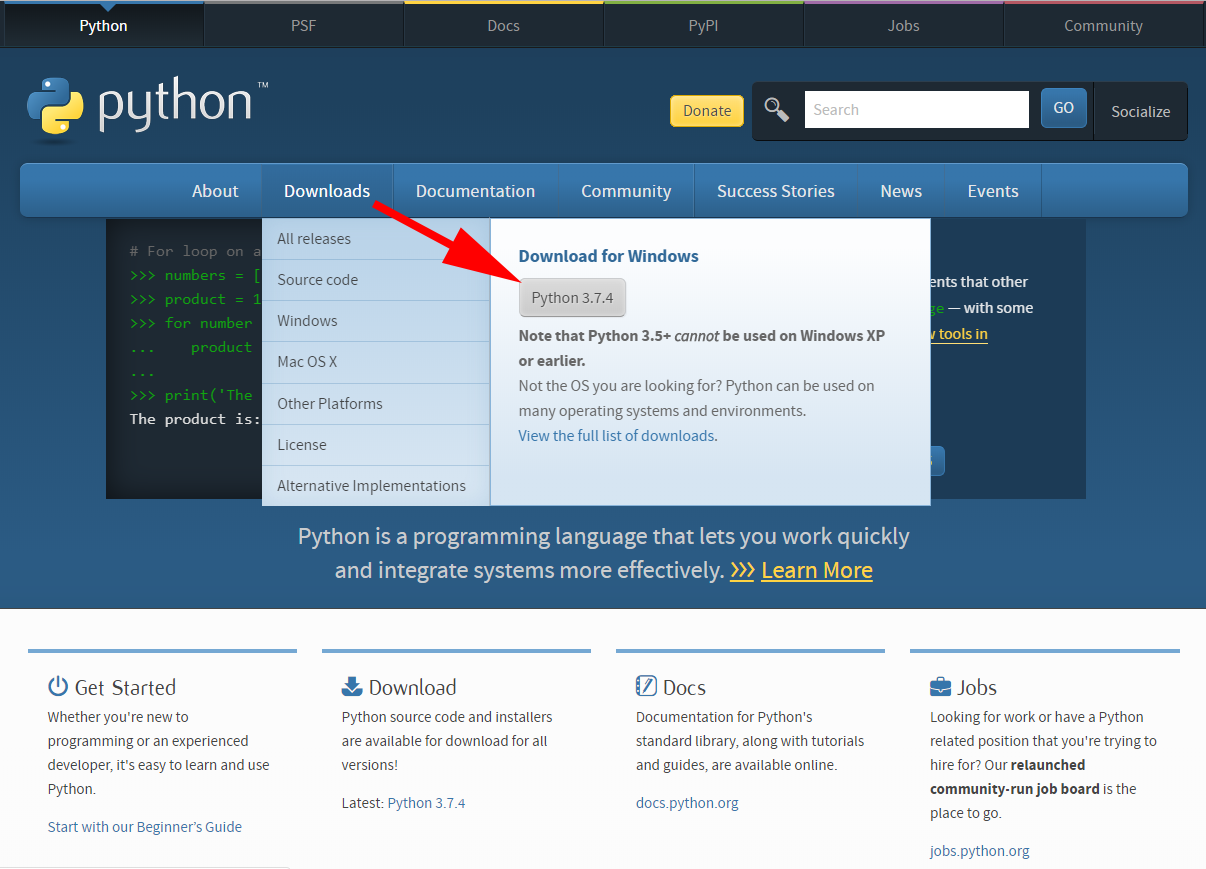Choose Mac OS X in Downloads menu
This screenshot has height=869, width=1206.
click(x=376, y=362)
